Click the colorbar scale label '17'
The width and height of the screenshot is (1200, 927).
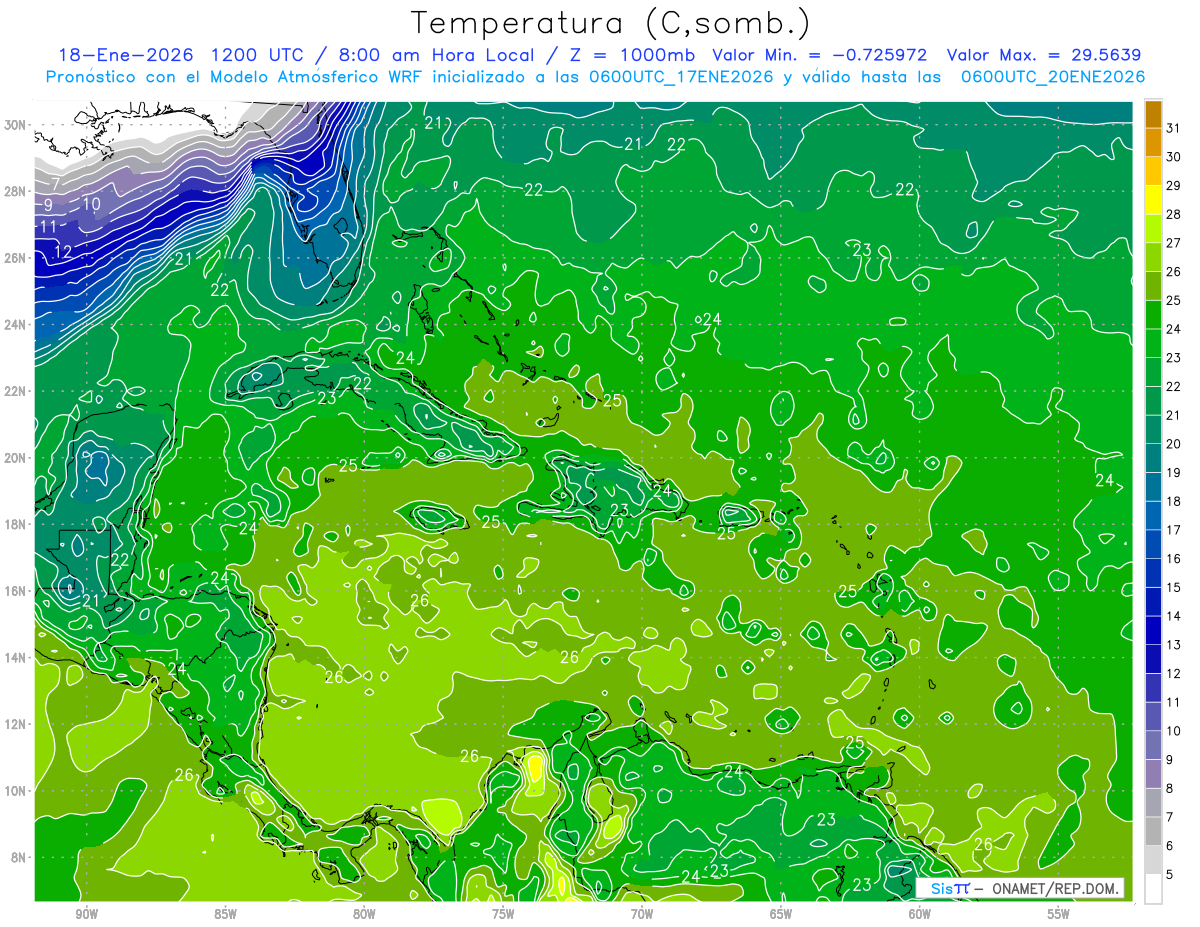click(1174, 530)
